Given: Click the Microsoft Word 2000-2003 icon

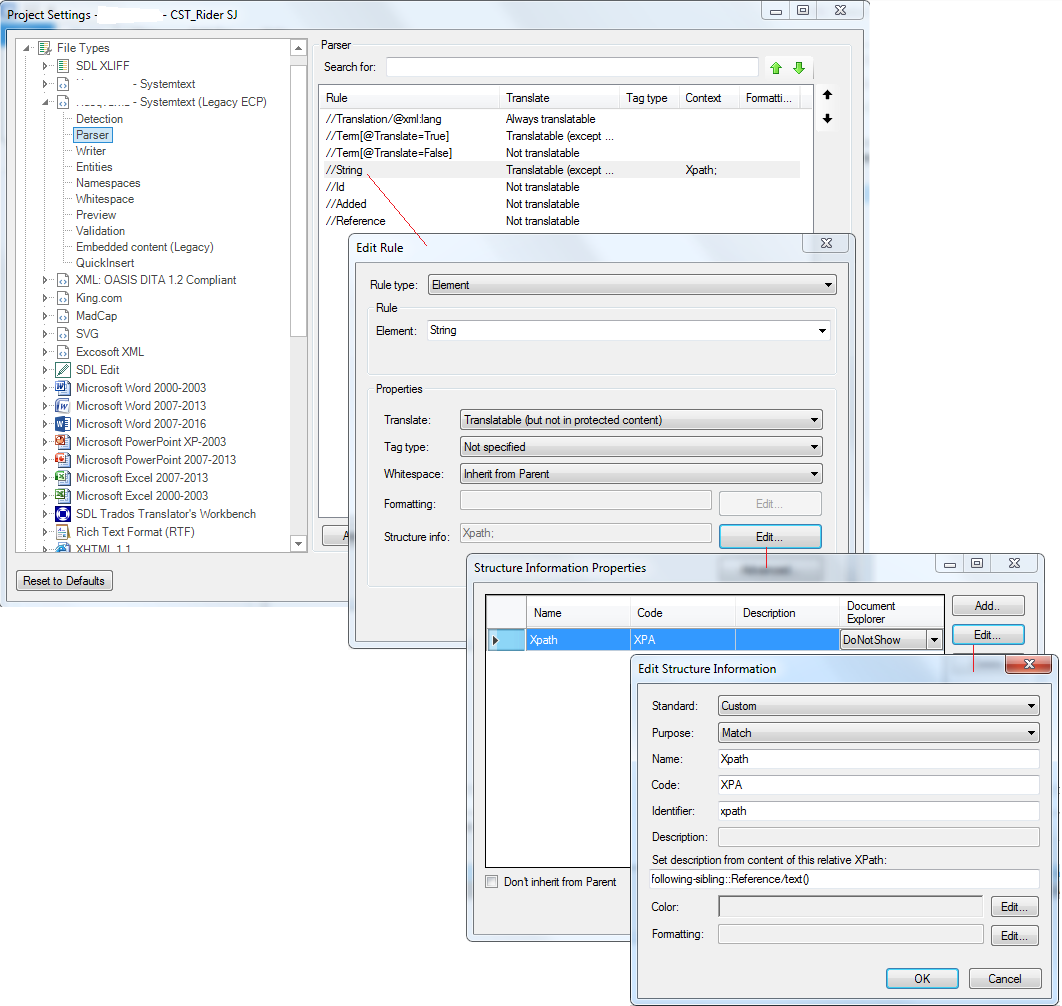Looking at the screenshot, I should 63,387.
